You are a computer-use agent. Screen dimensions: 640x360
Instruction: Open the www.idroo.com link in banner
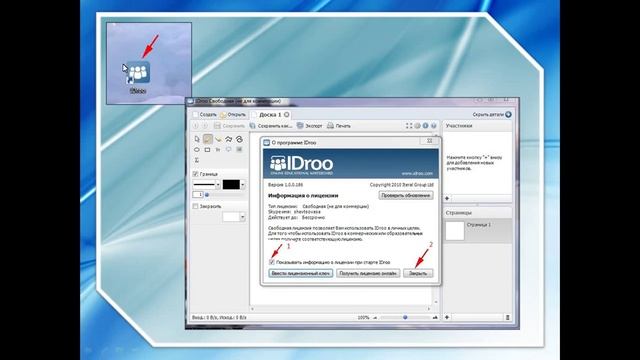coord(417,173)
